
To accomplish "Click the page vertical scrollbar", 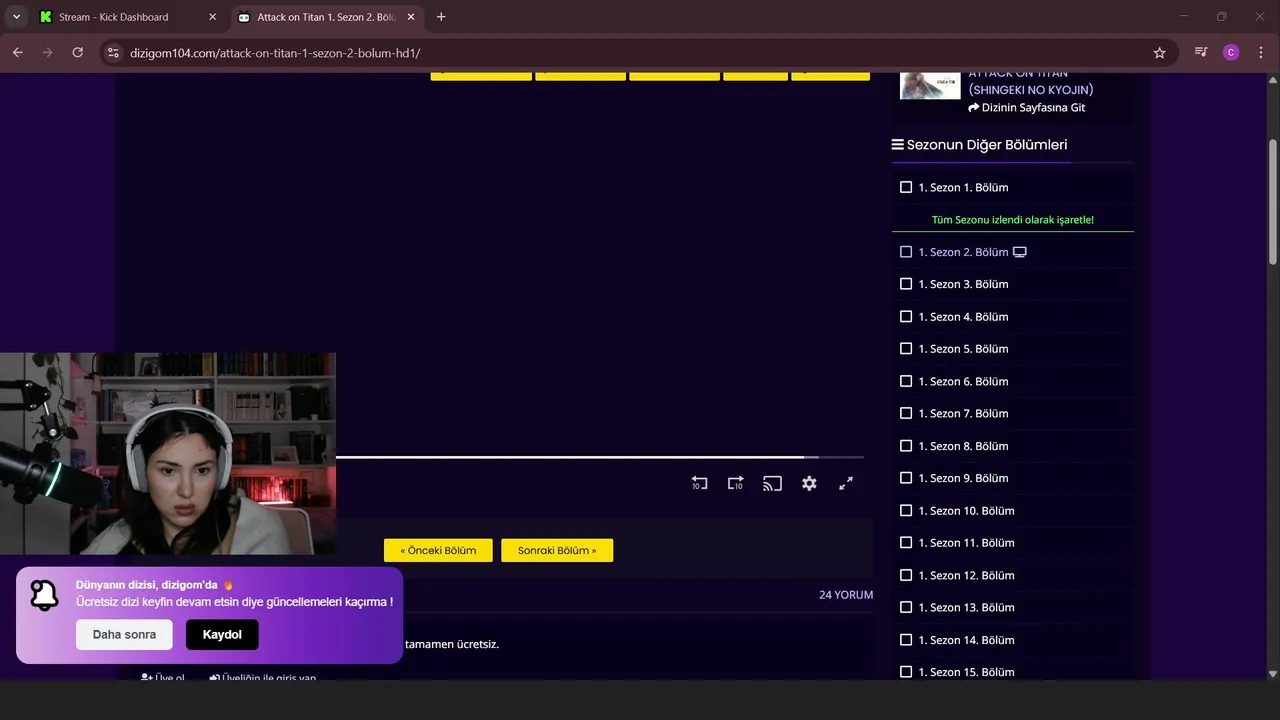I will (1273, 200).
